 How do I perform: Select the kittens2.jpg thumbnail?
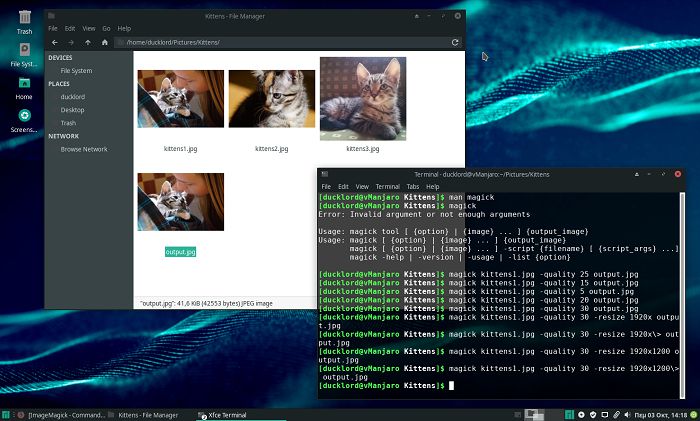coord(271,98)
